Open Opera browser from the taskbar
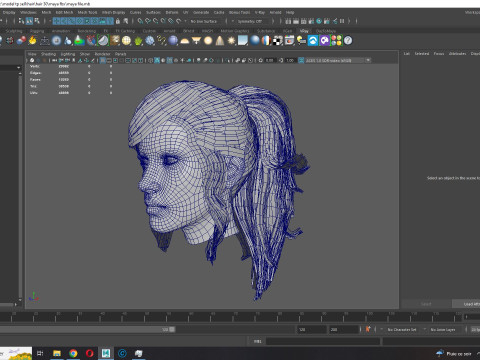The image size is (480, 360). [90, 353]
